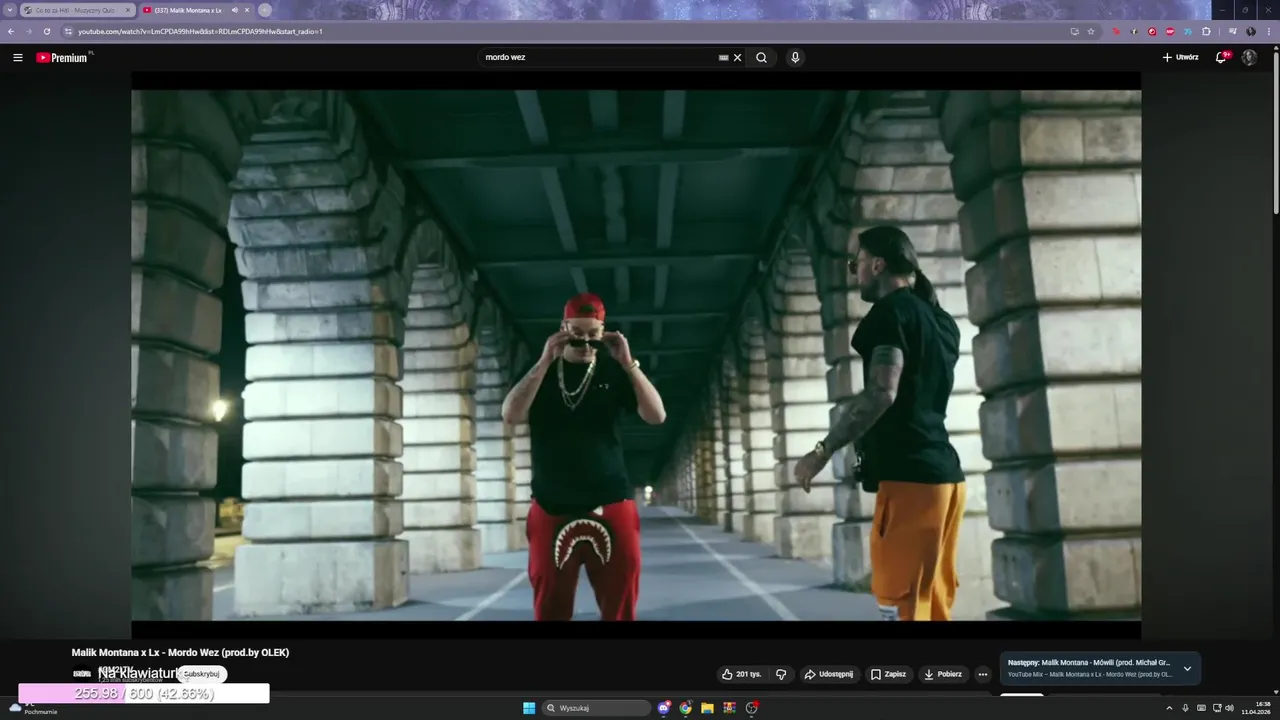Click the youtube.com address bar URL
The image size is (1280, 720).
click(x=200, y=31)
